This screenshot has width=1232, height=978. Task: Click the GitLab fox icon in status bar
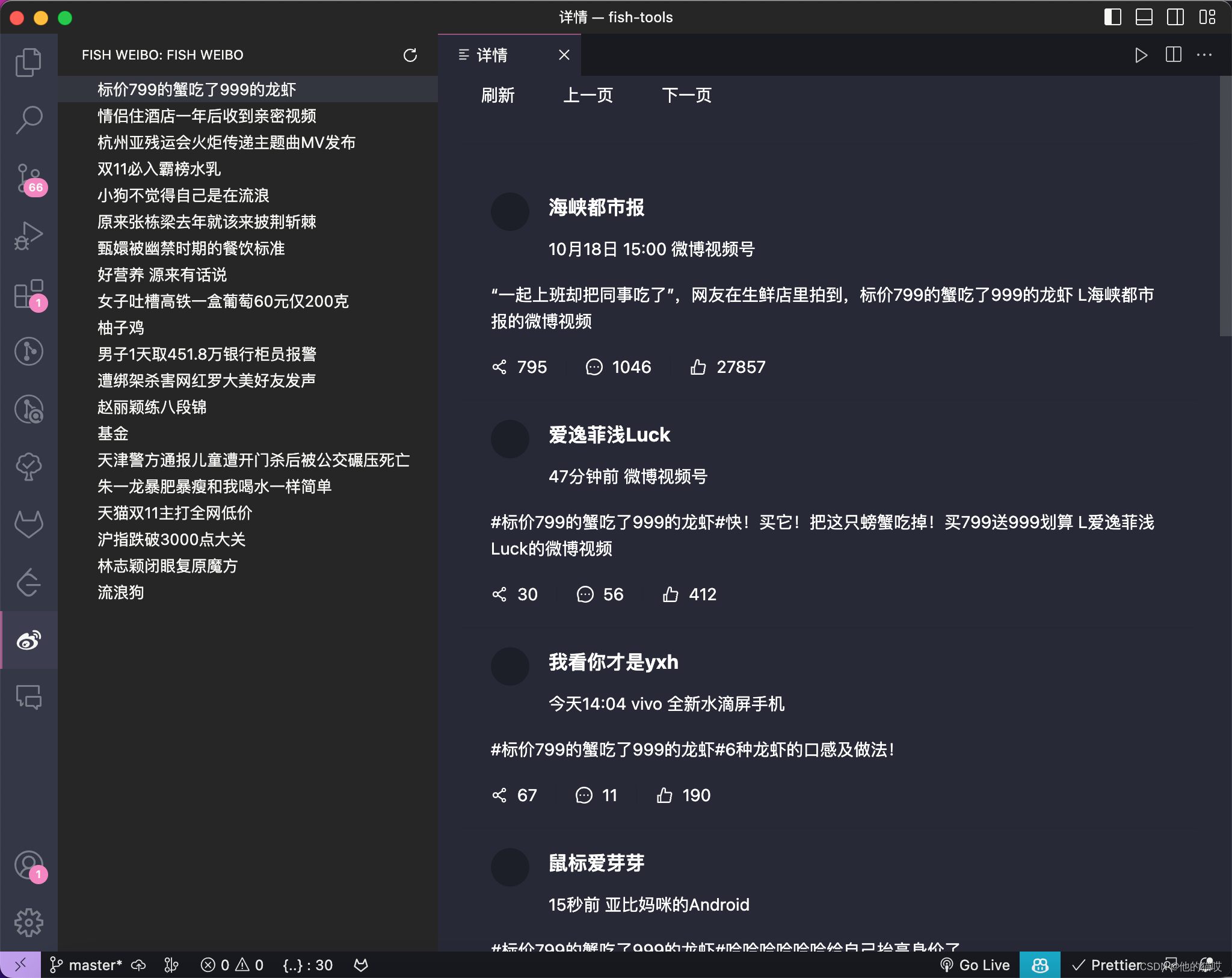(x=361, y=965)
